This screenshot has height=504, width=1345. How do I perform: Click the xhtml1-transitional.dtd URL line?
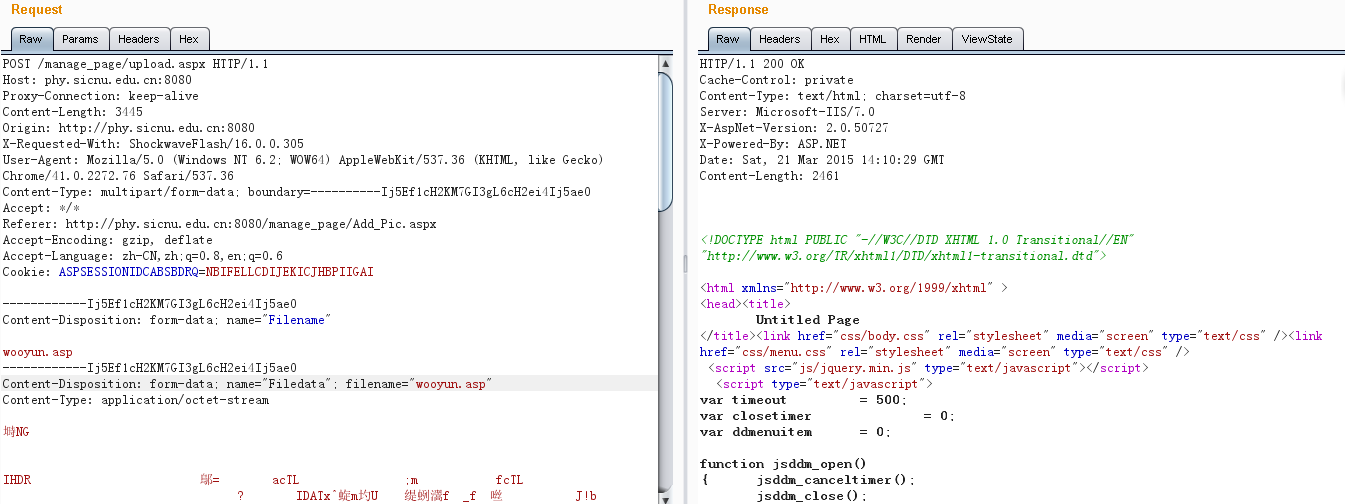pyautogui.click(x=903, y=256)
